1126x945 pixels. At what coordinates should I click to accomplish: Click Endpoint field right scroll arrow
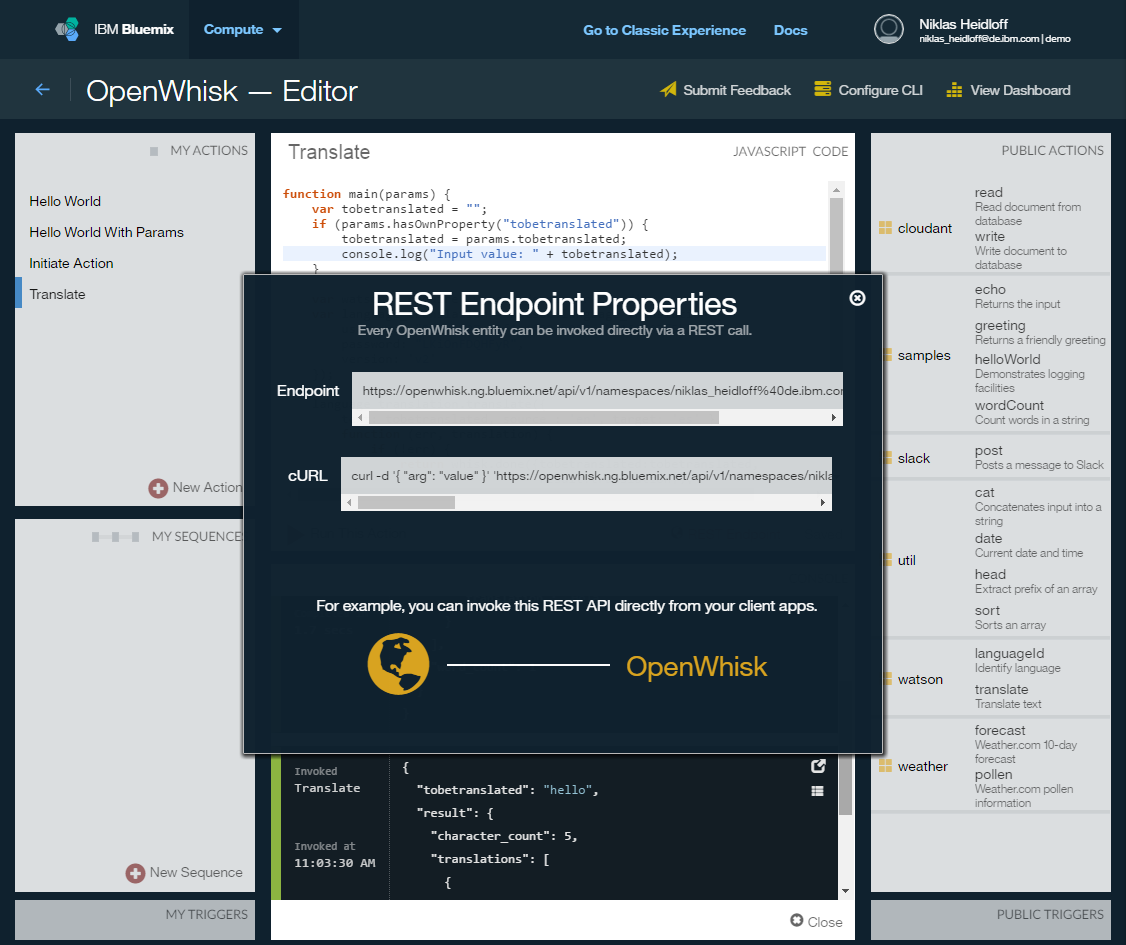834,418
